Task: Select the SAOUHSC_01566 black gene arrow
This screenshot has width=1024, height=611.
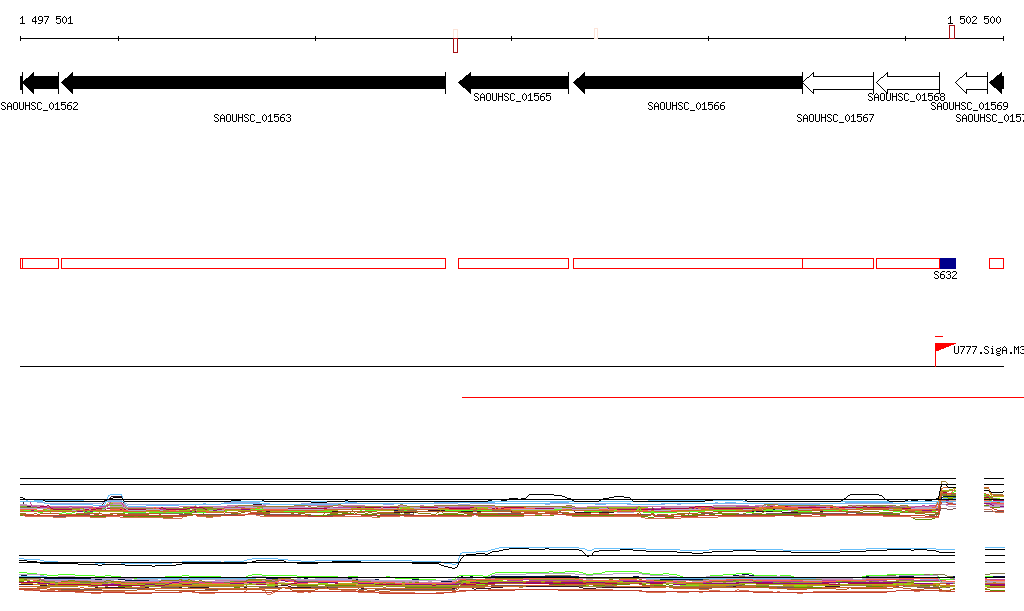Action: pos(688,83)
